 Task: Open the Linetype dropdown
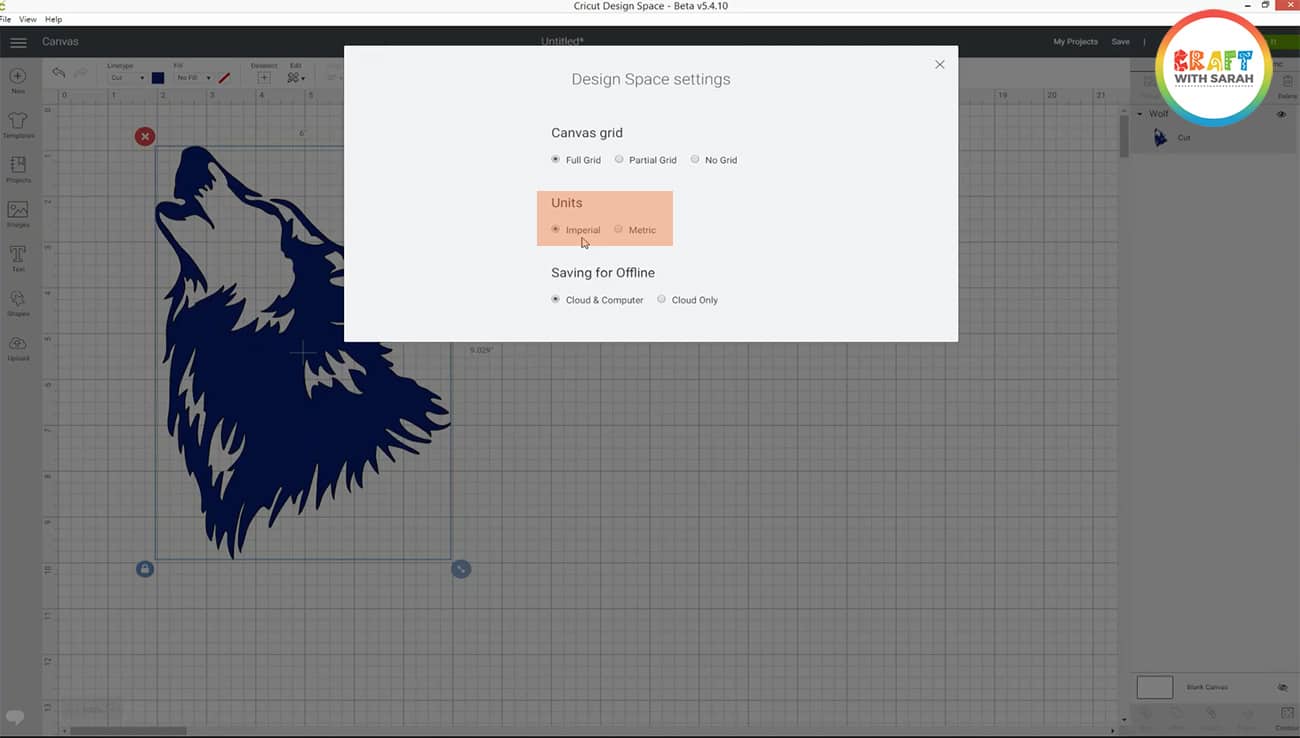click(x=129, y=78)
